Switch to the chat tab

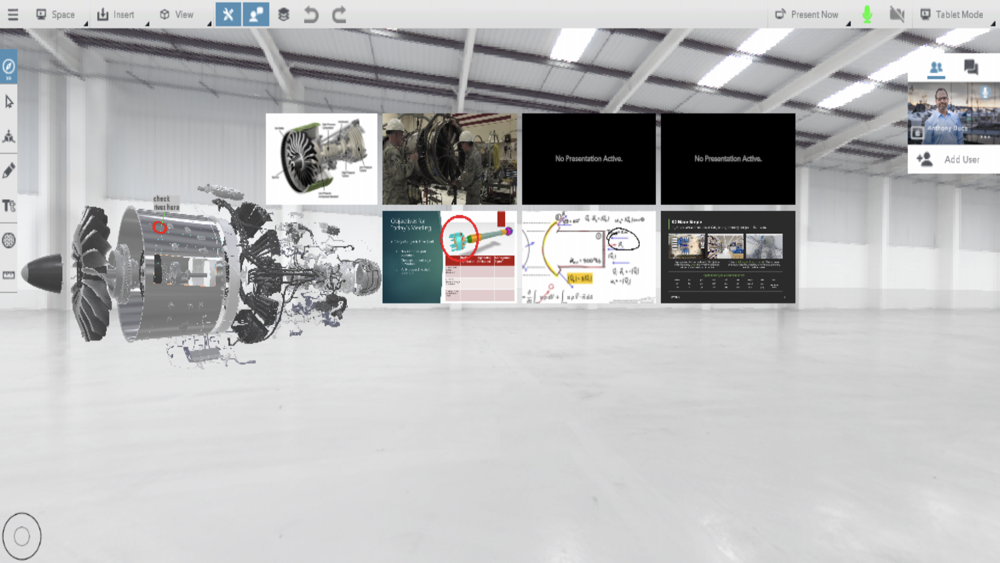point(971,67)
